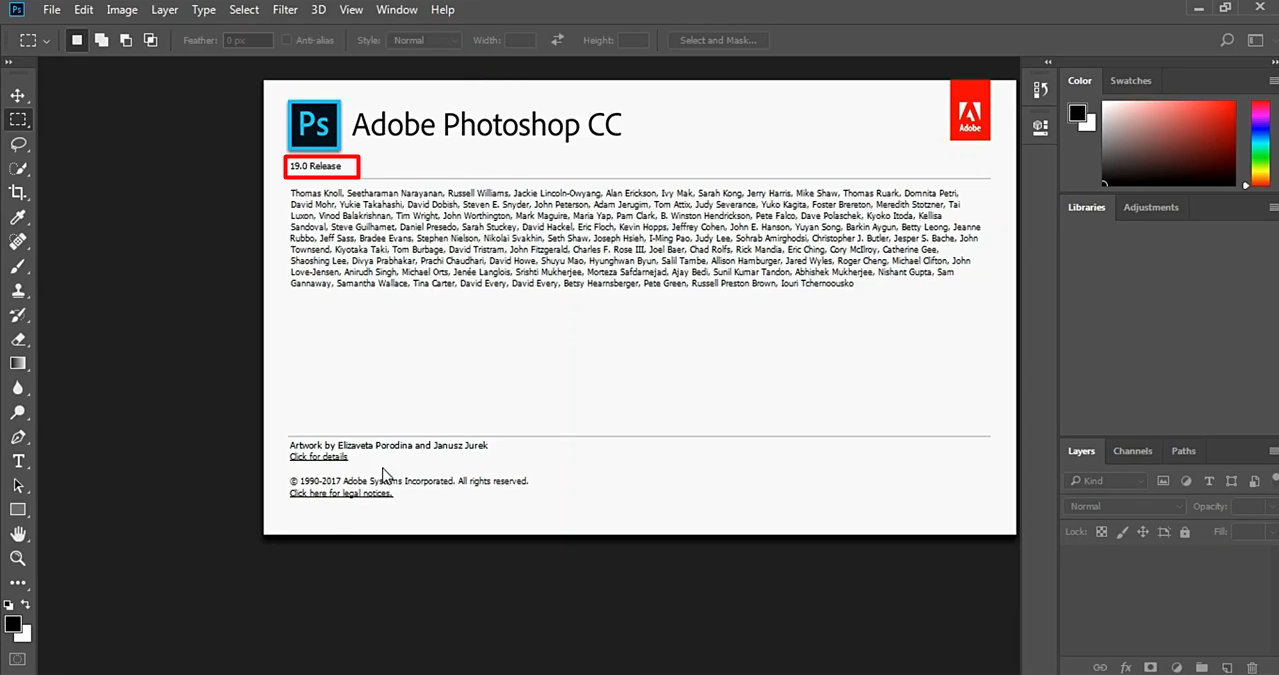Select the Blur tool
The height and width of the screenshot is (675, 1279).
point(18,388)
